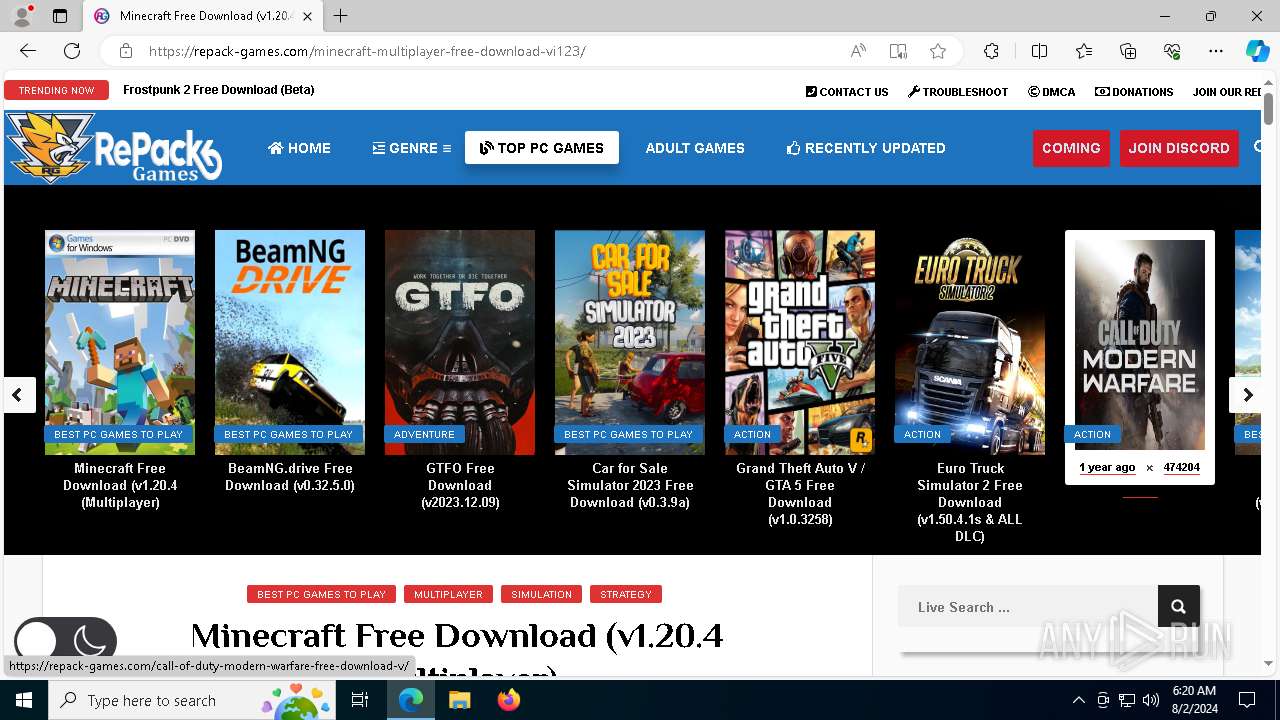Click ADVENTURE tag on GTFO card
This screenshot has width=1280, height=720.
[x=424, y=434]
